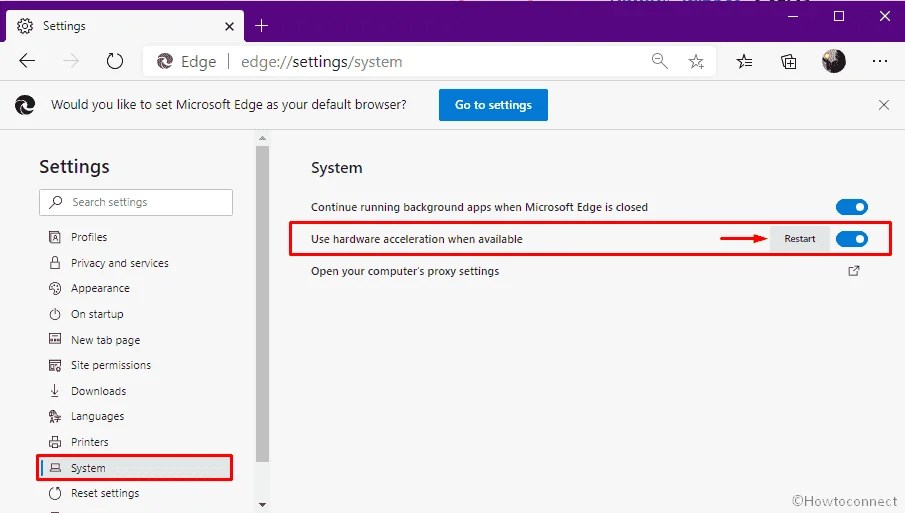Click Go to settings button
This screenshot has width=905, height=513.
(493, 104)
